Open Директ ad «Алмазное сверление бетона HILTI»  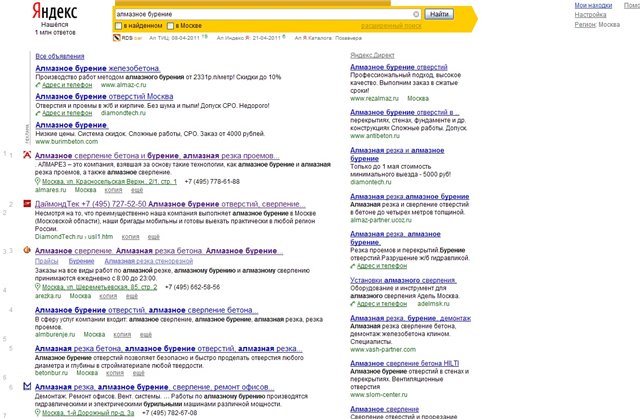(404, 363)
